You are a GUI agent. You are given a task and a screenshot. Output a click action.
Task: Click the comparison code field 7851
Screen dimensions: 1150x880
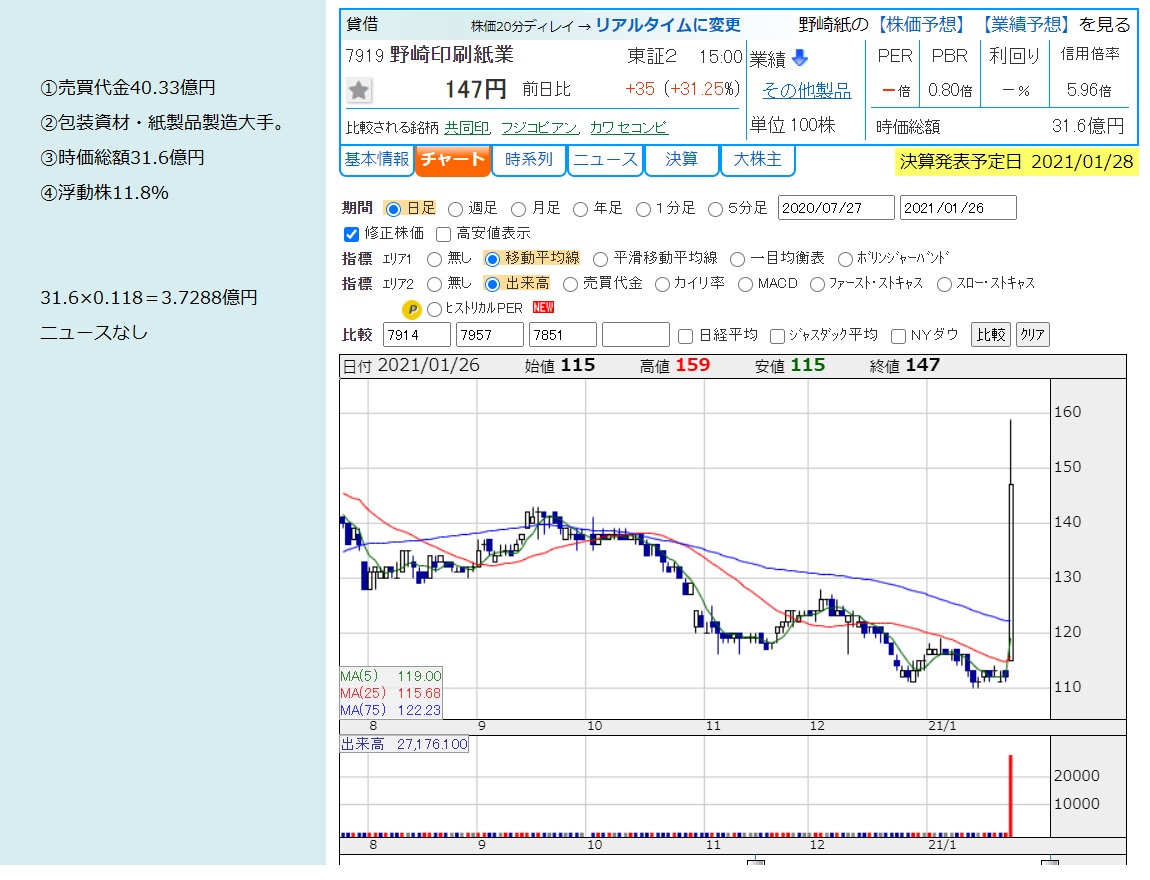[563, 334]
